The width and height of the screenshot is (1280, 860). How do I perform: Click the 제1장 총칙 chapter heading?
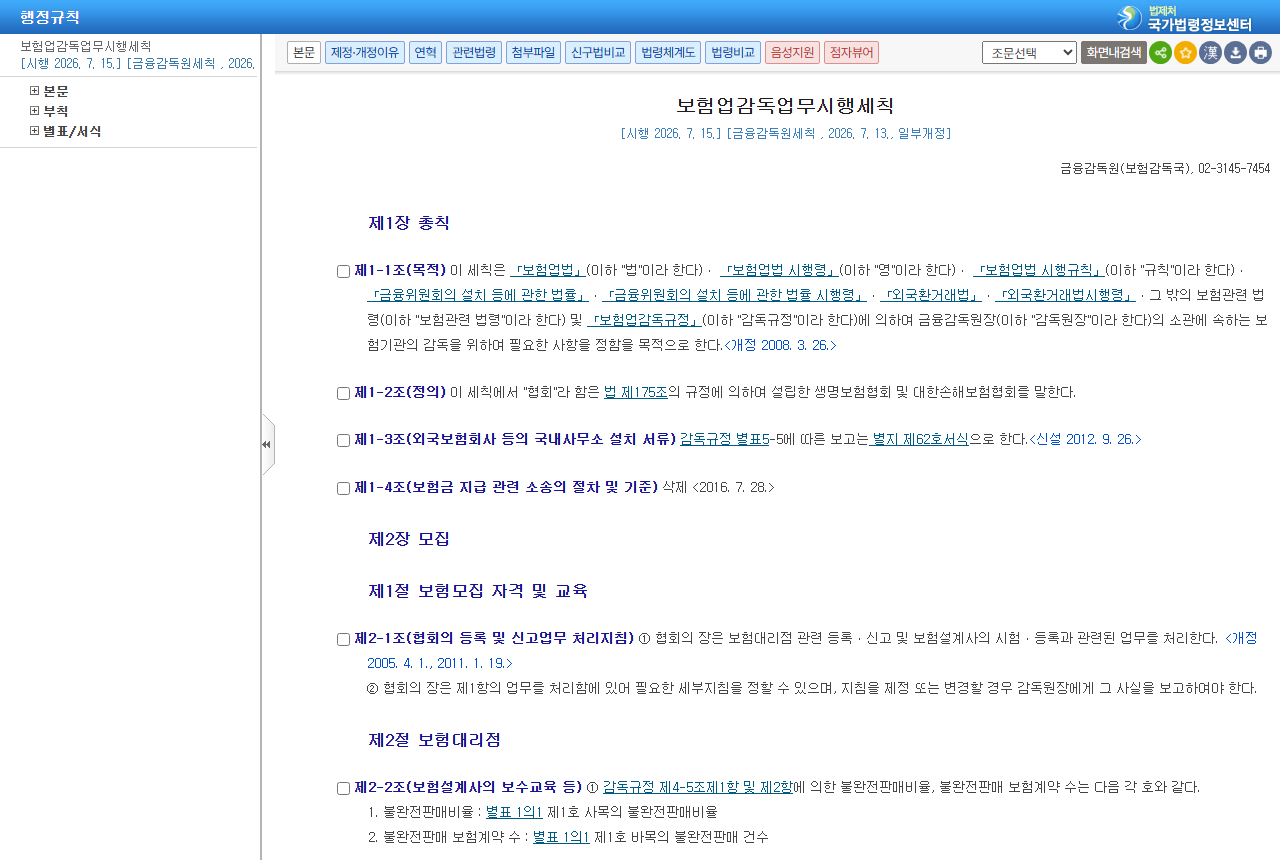pos(409,223)
